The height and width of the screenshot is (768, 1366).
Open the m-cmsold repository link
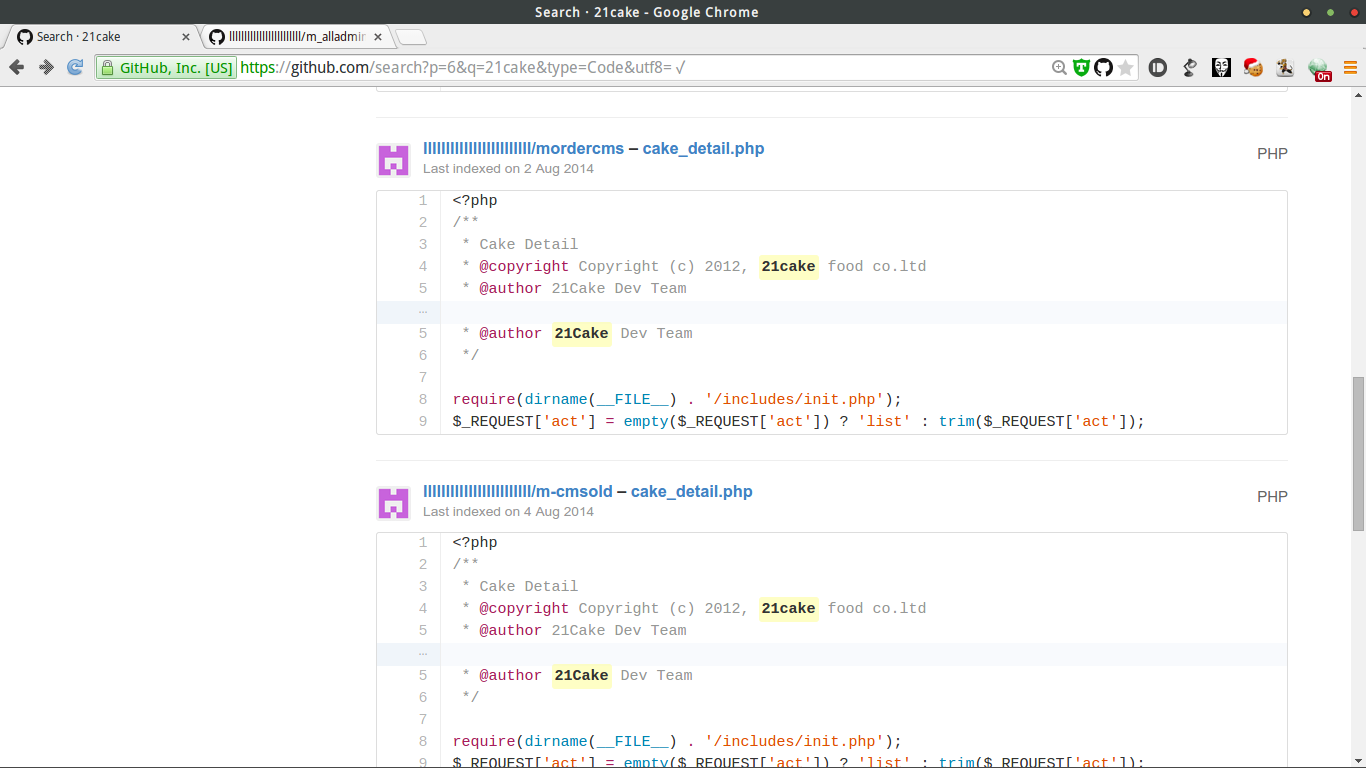[517, 492]
